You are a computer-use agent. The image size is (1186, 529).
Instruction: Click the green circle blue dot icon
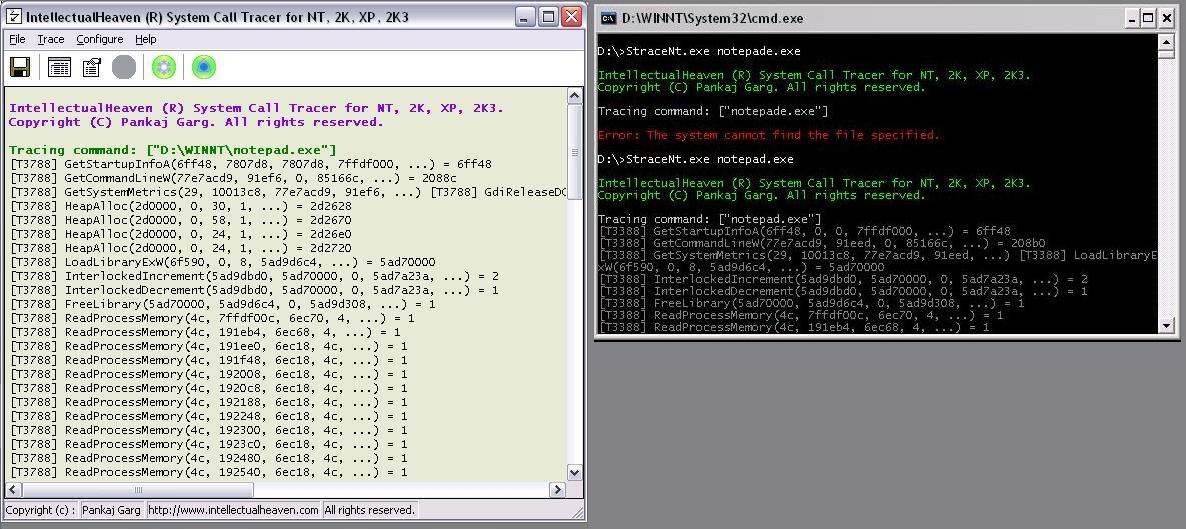pos(203,67)
